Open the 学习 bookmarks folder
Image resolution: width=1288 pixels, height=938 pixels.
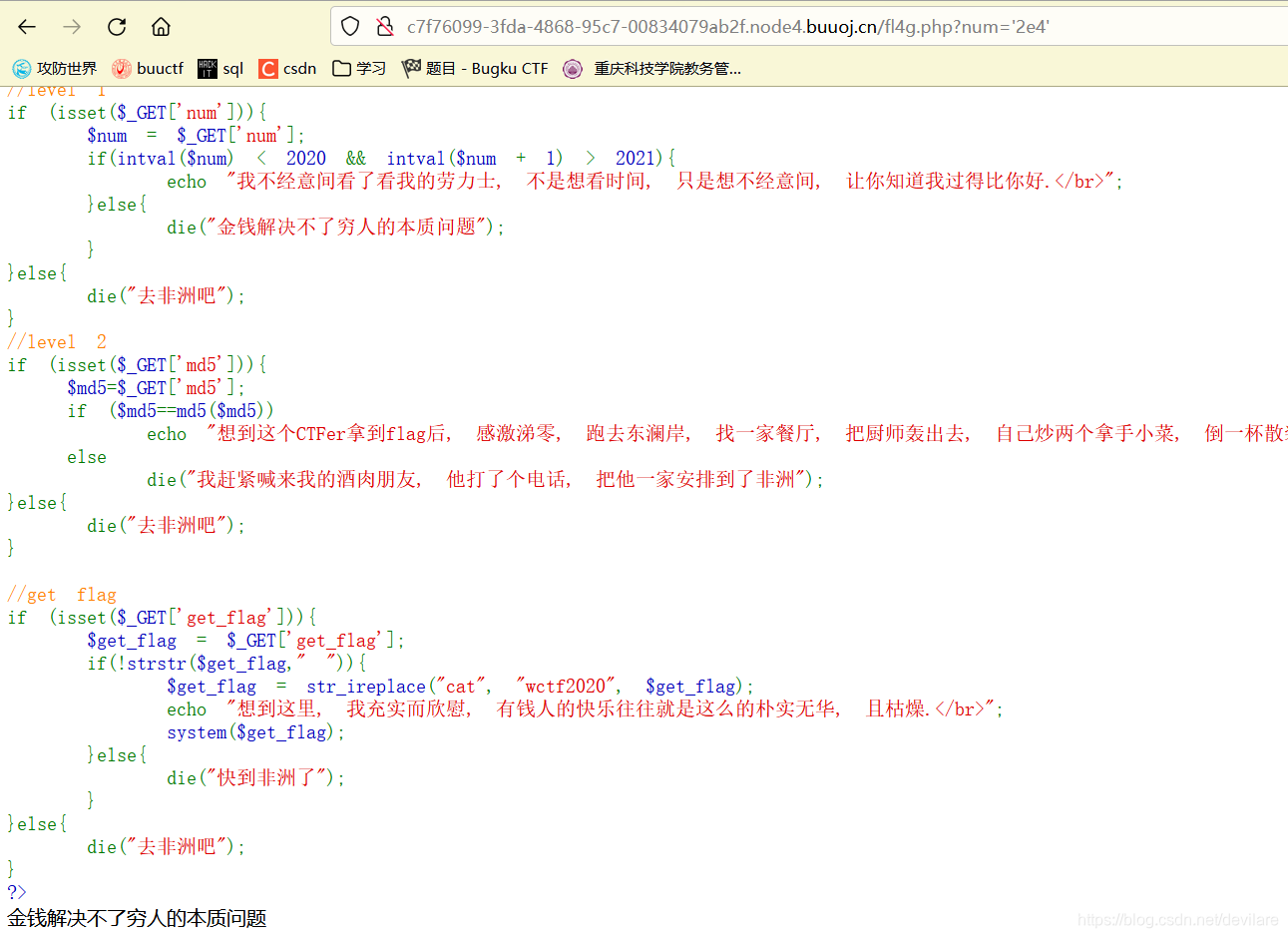(x=359, y=68)
